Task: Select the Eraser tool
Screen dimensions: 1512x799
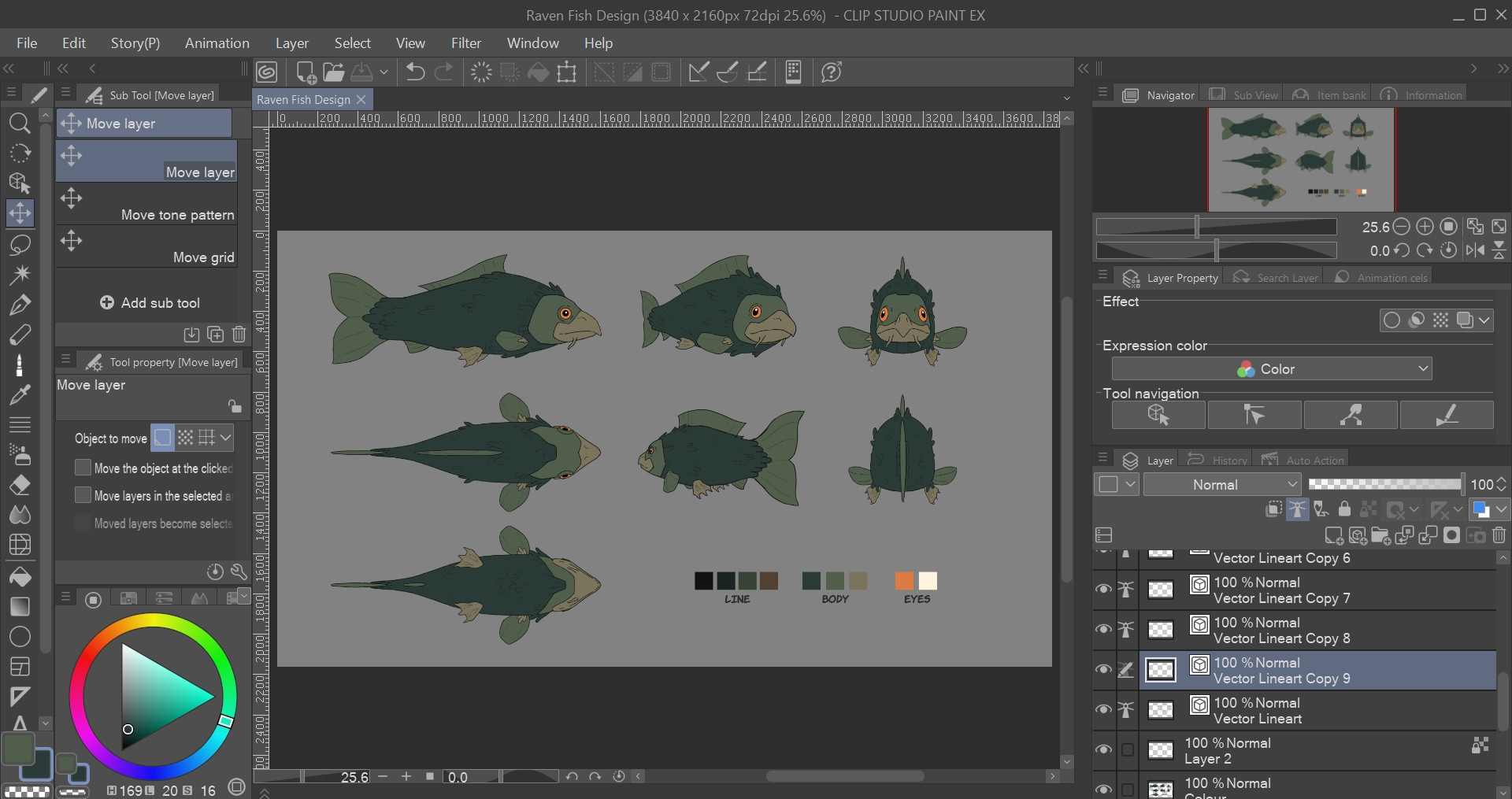Action: pos(20,485)
